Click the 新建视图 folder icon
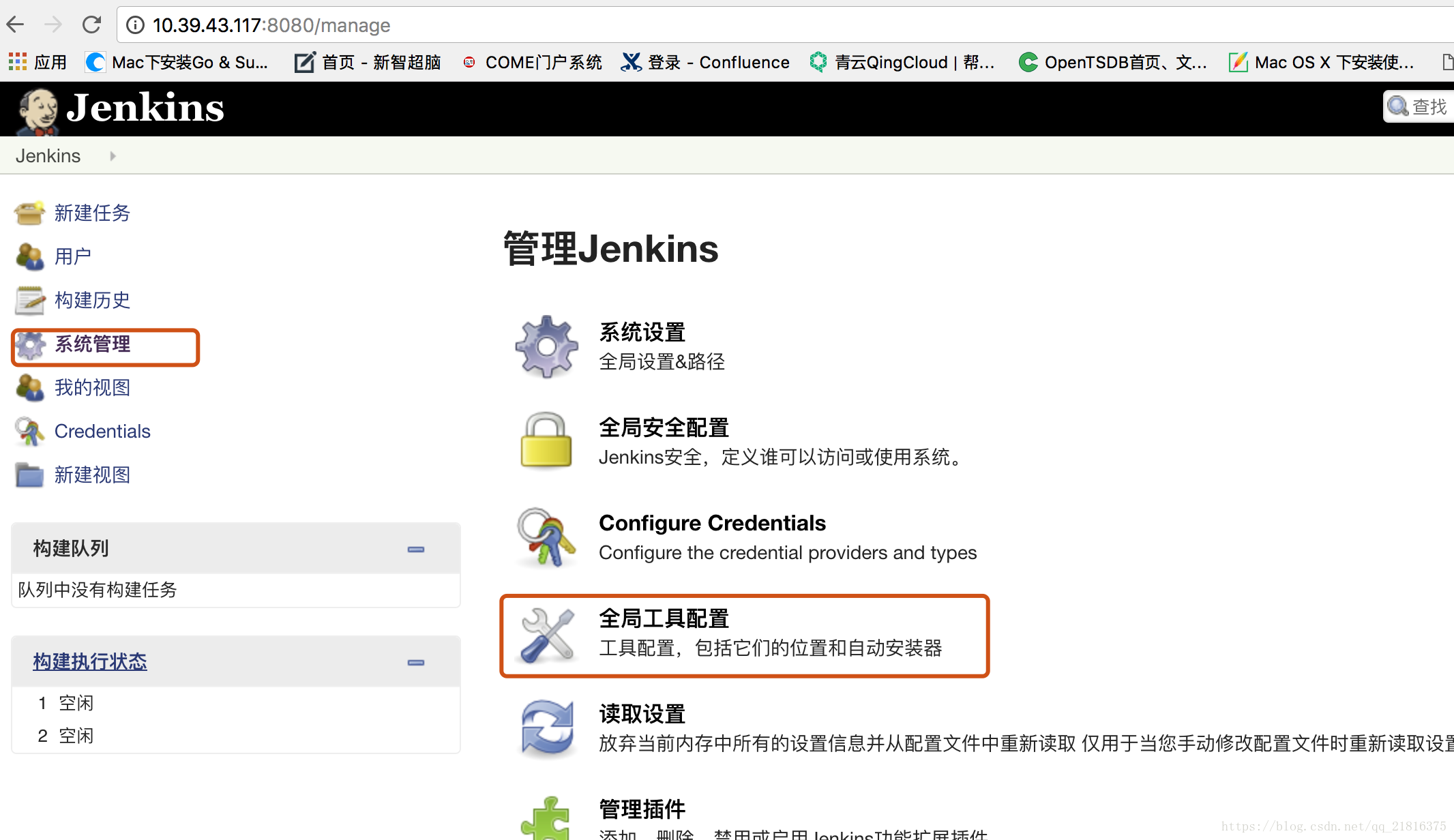1454x840 pixels. click(x=29, y=475)
